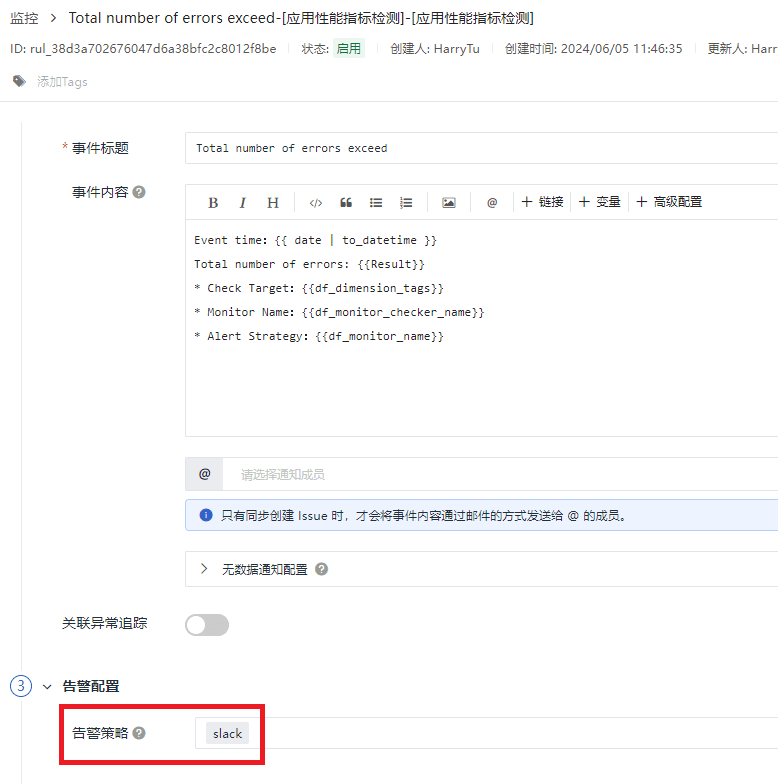This screenshot has width=778, height=784.
Task: Open help icon next to 事件内容
Action: [x=140, y=192]
